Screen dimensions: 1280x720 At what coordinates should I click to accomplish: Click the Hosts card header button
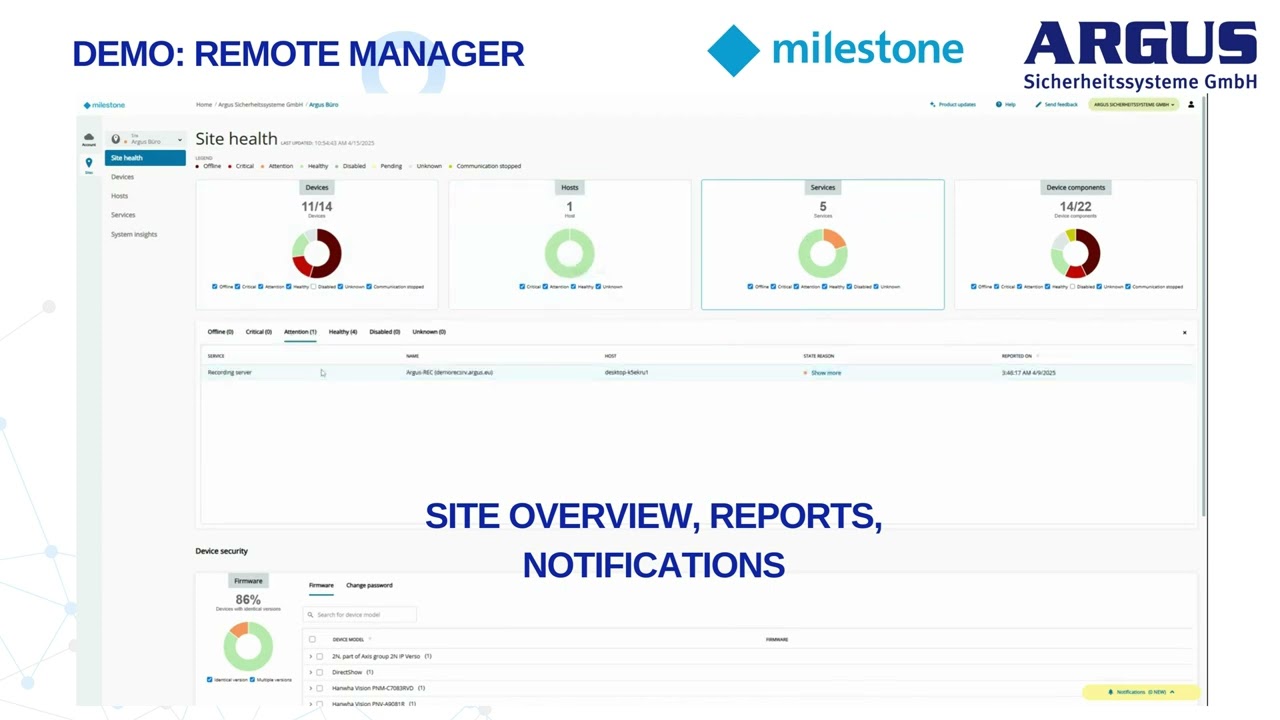[570, 187]
